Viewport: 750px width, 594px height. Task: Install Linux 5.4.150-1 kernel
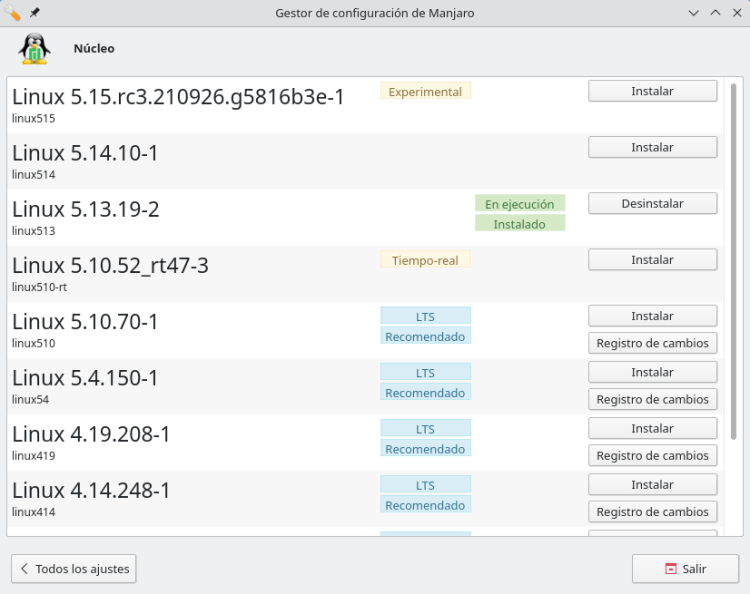coord(652,372)
